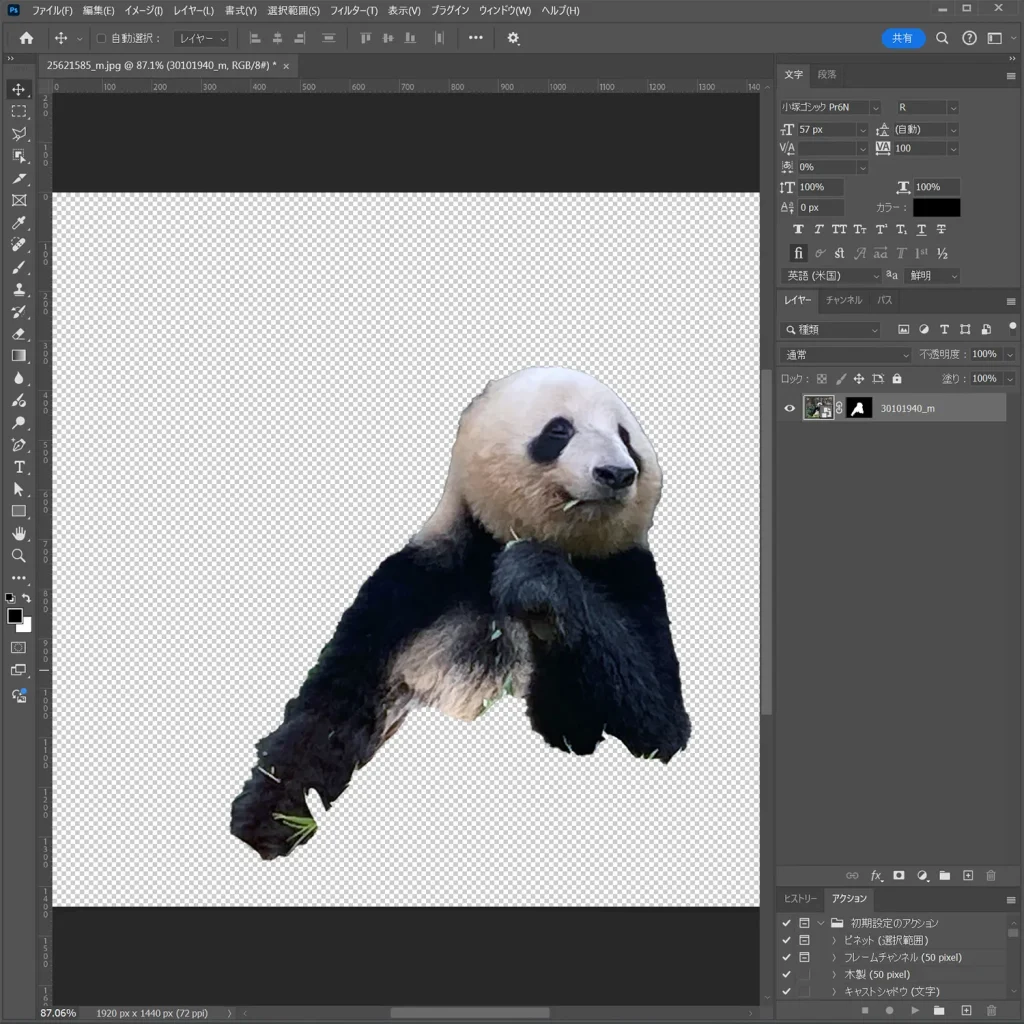Select the Move tool in the toolbar
This screenshot has width=1024, height=1024.
(x=20, y=89)
